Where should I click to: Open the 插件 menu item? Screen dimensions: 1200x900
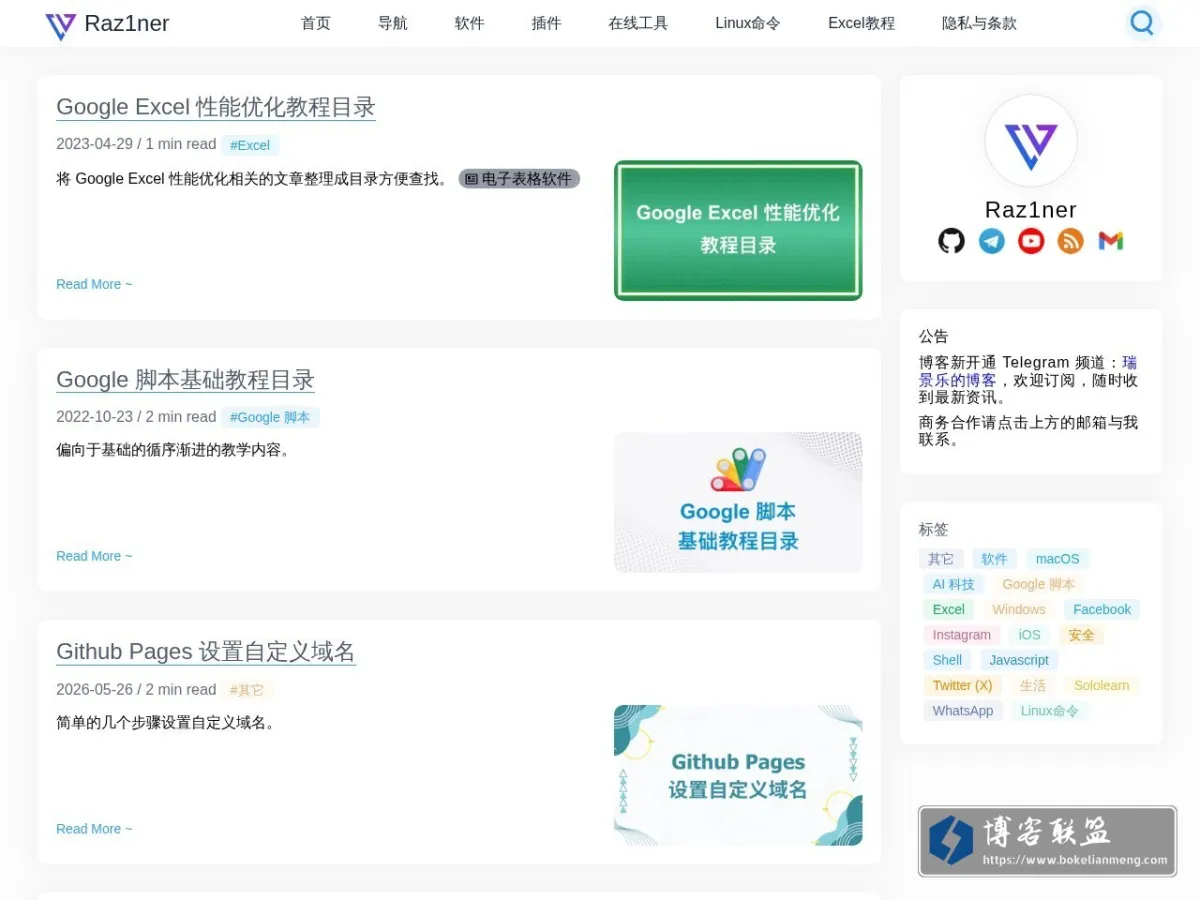tap(546, 23)
